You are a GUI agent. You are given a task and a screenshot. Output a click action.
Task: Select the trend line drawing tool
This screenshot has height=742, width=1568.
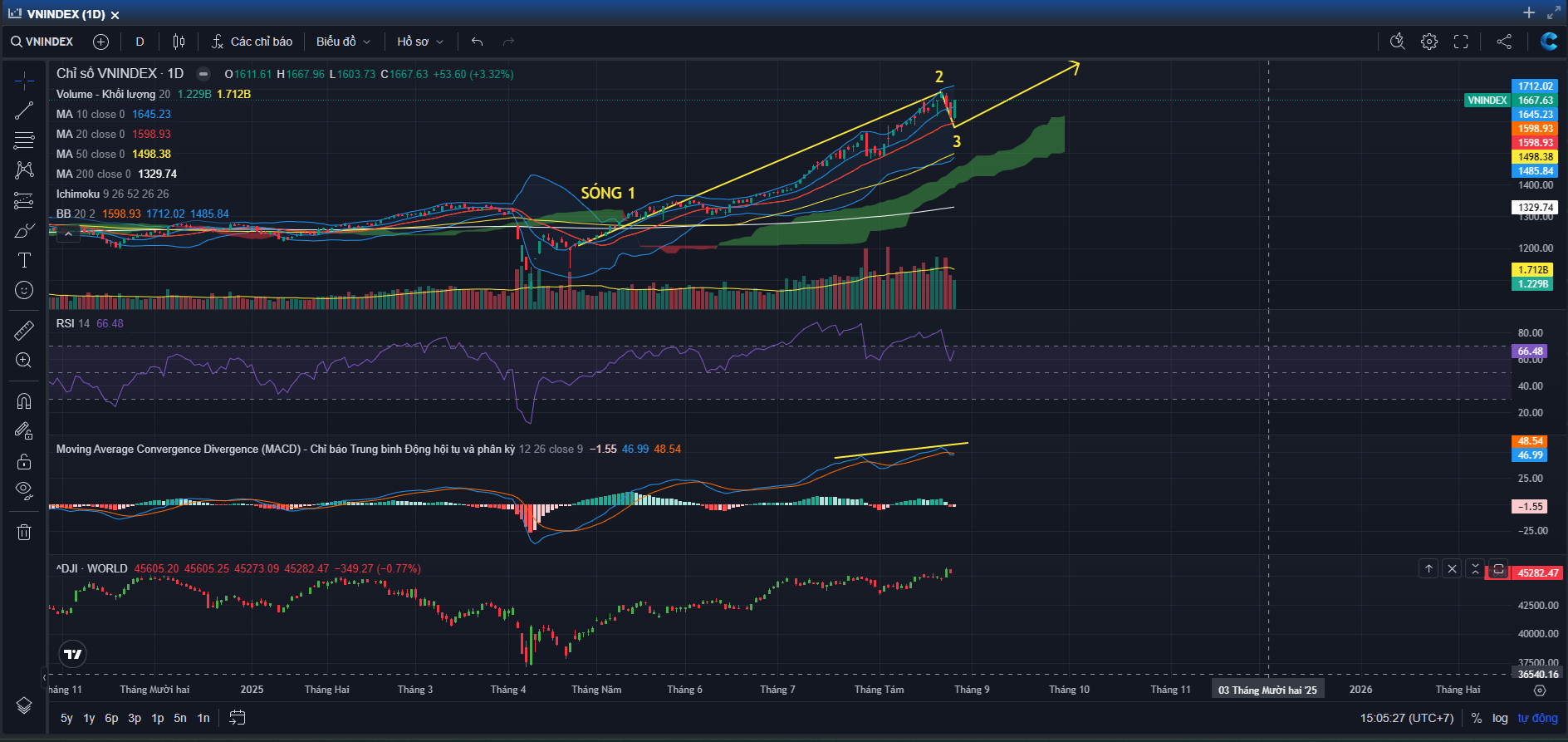pos(24,111)
